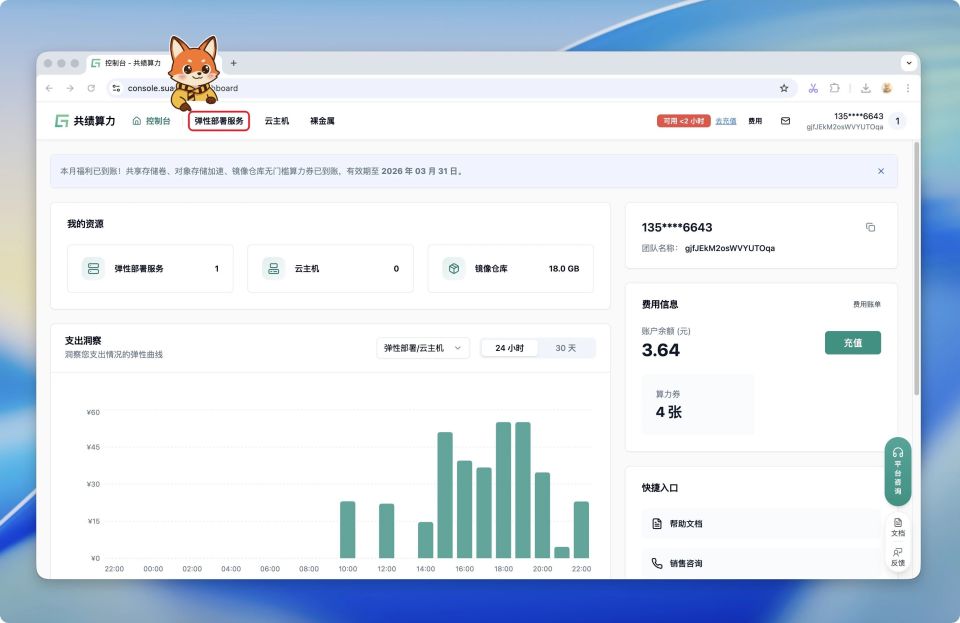
Task: Dismiss the monthly benefits banner
Action: tap(881, 171)
